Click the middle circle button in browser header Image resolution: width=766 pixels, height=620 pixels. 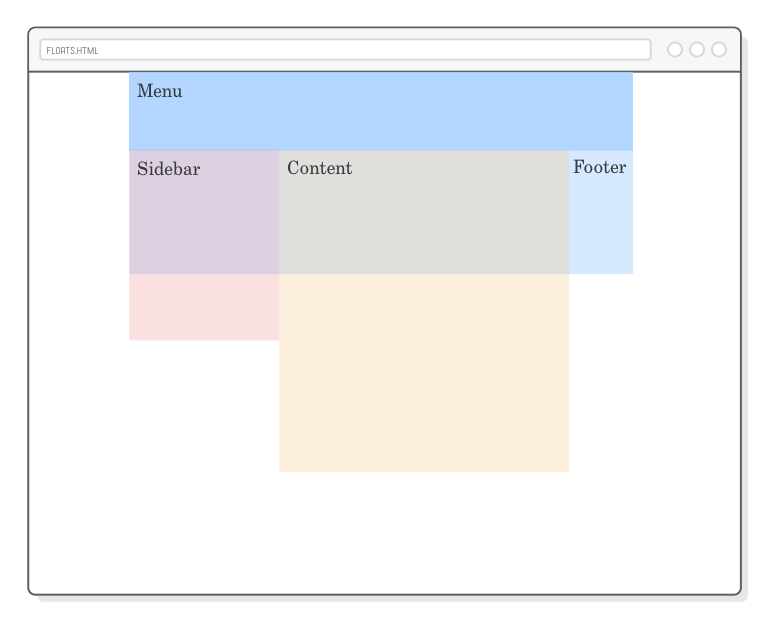coord(697,50)
